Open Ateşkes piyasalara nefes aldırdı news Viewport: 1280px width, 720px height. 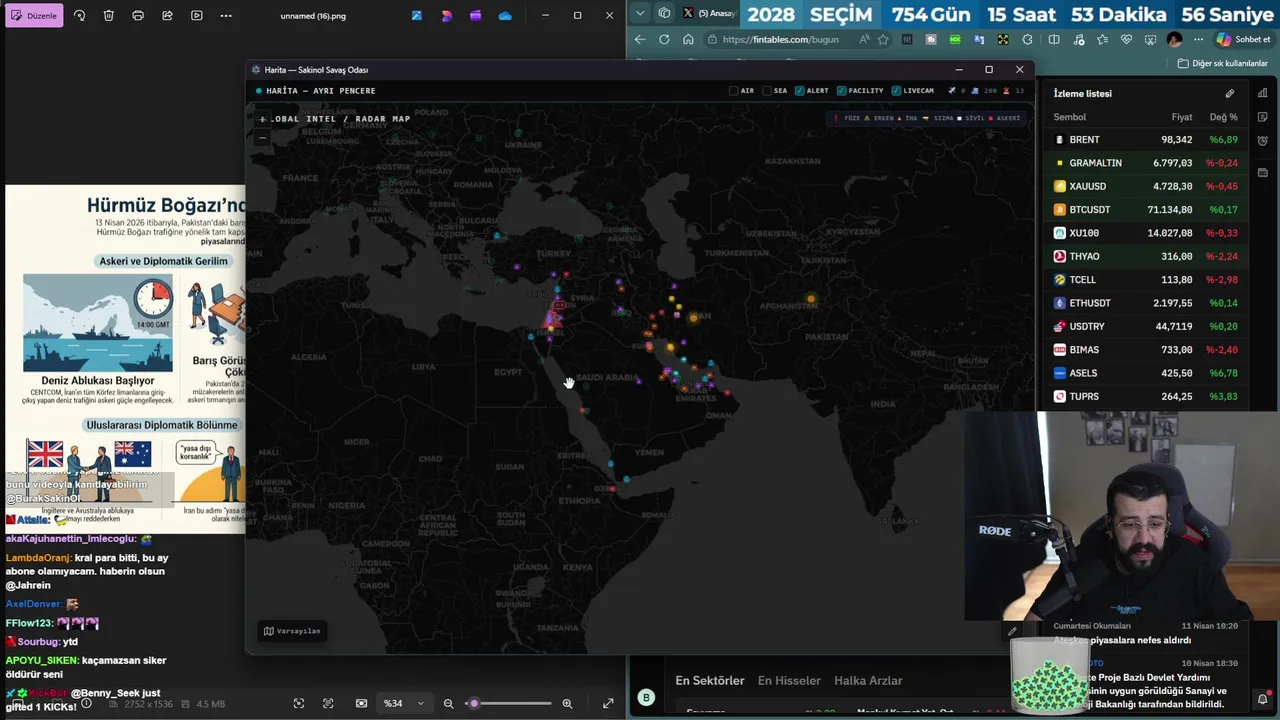(1122, 640)
